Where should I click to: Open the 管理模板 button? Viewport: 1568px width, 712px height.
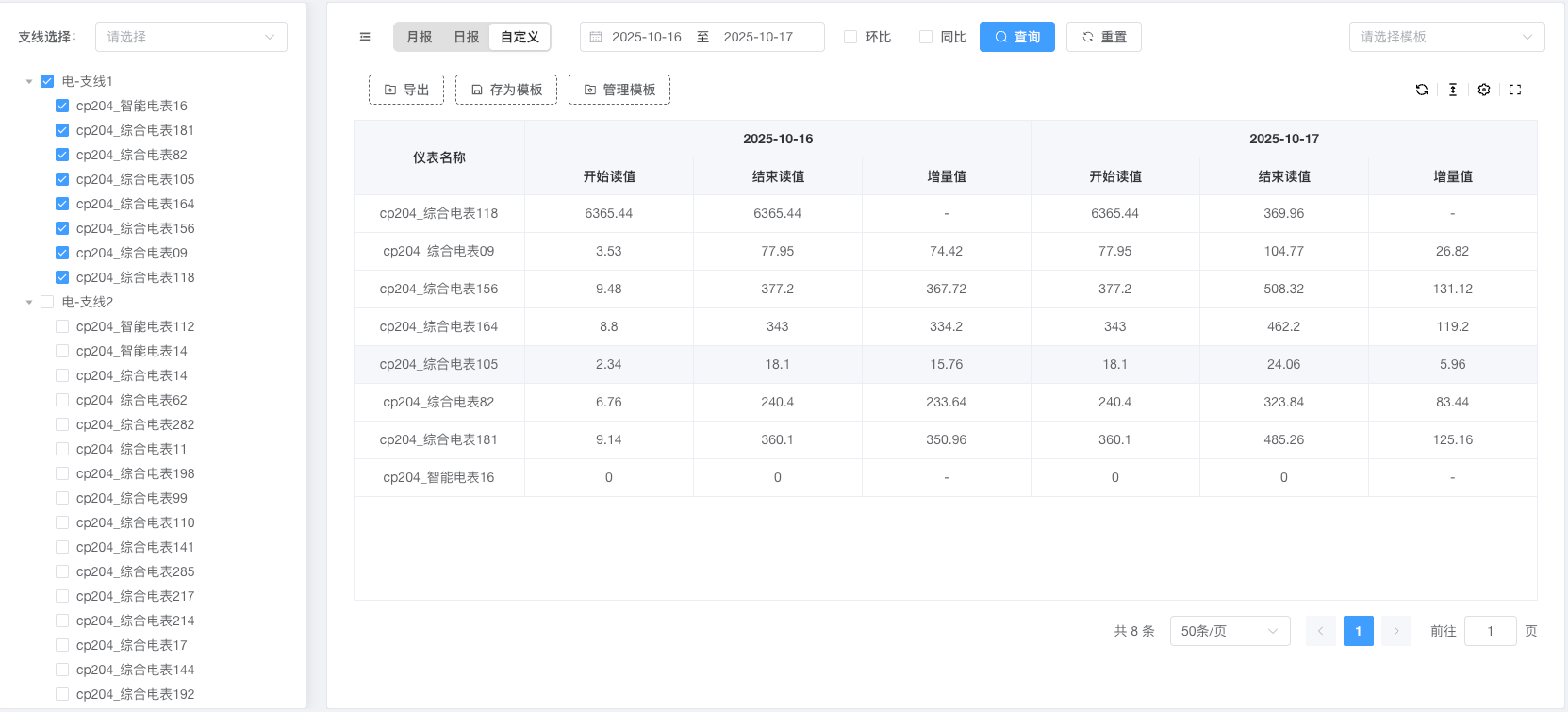point(619,90)
